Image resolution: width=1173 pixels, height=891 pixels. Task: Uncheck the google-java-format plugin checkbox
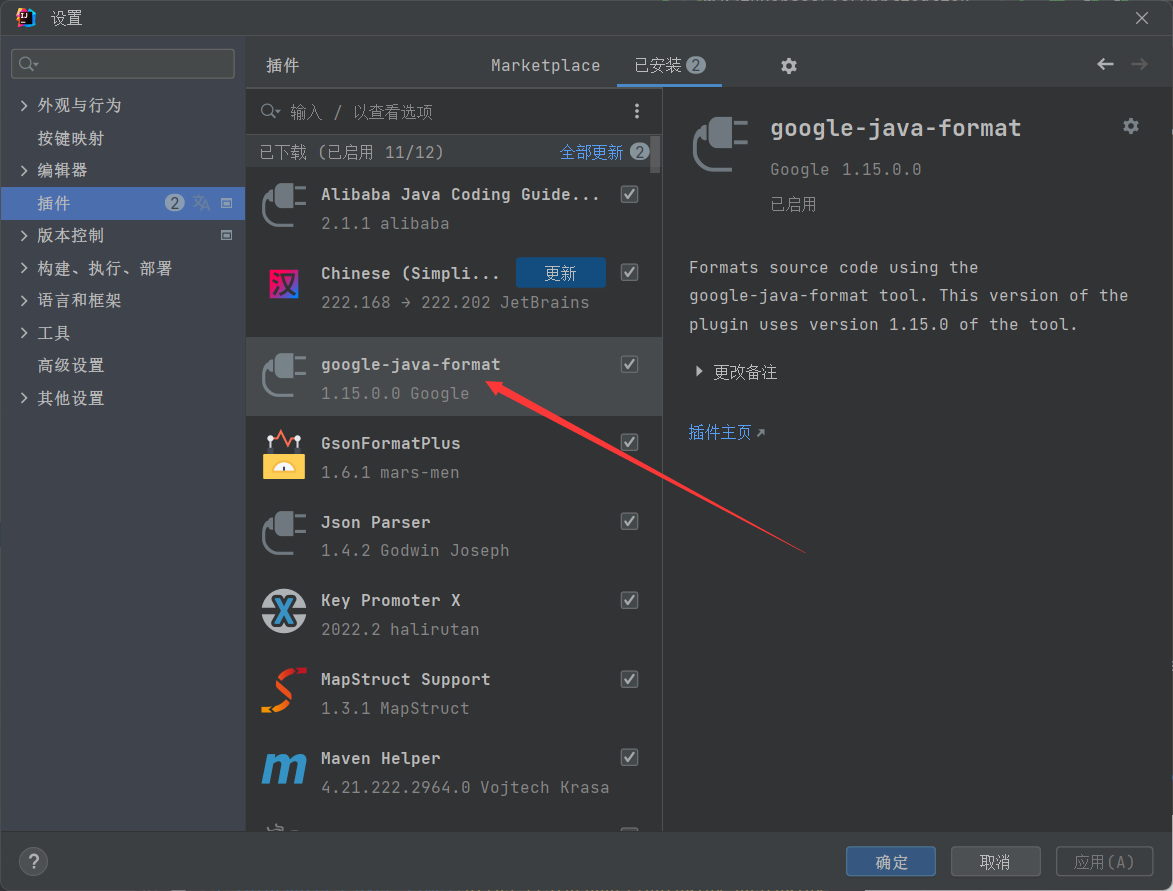(629, 364)
